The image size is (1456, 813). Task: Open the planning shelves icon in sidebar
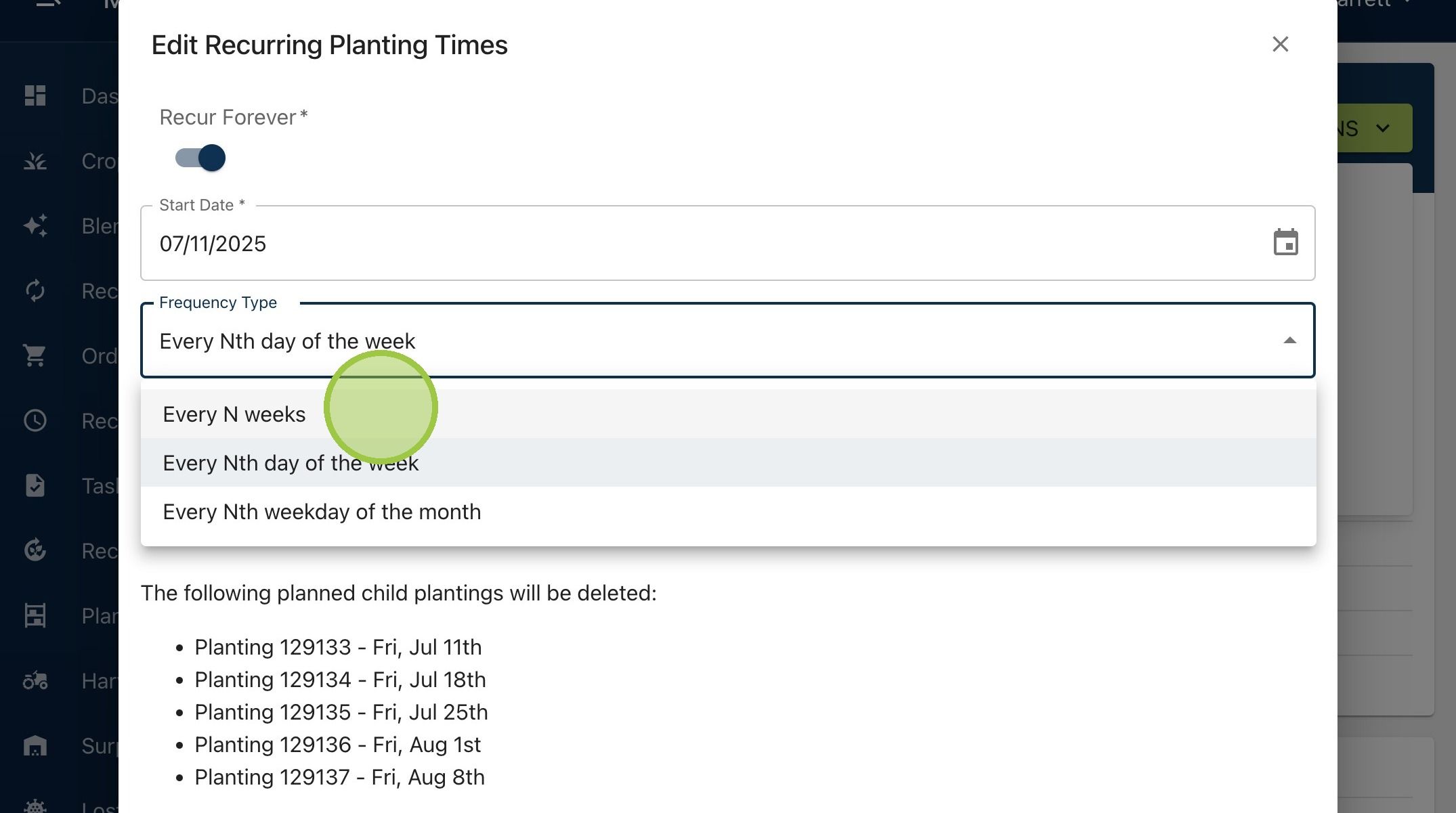click(x=35, y=615)
